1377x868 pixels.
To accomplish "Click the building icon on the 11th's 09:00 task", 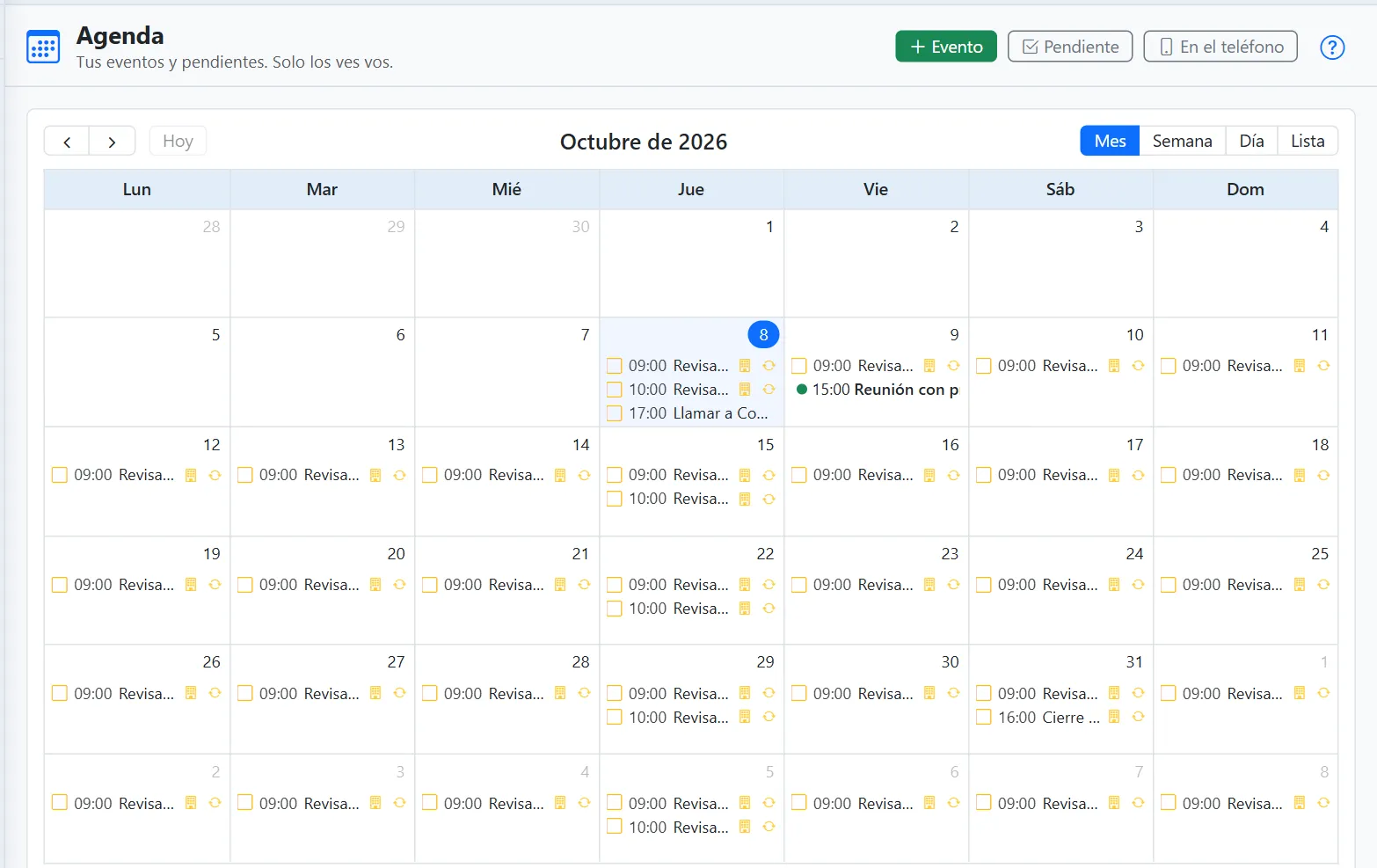I will pos(1300,366).
